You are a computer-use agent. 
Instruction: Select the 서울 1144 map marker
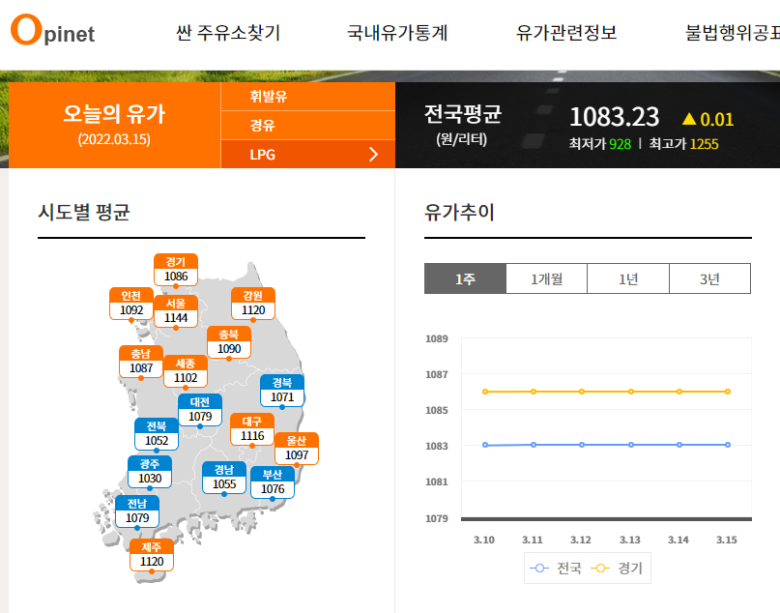click(176, 311)
